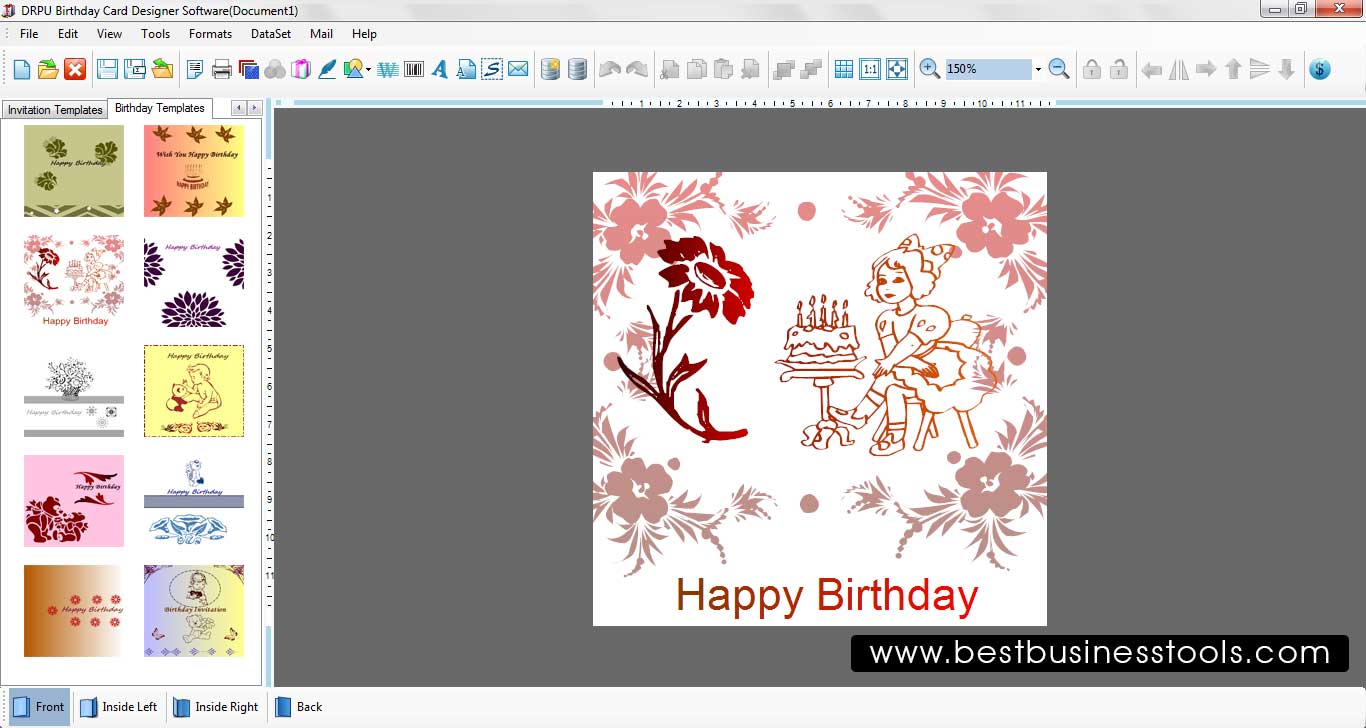Click the dollar sign purchase icon

pyautogui.click(x=1320, y=69)
